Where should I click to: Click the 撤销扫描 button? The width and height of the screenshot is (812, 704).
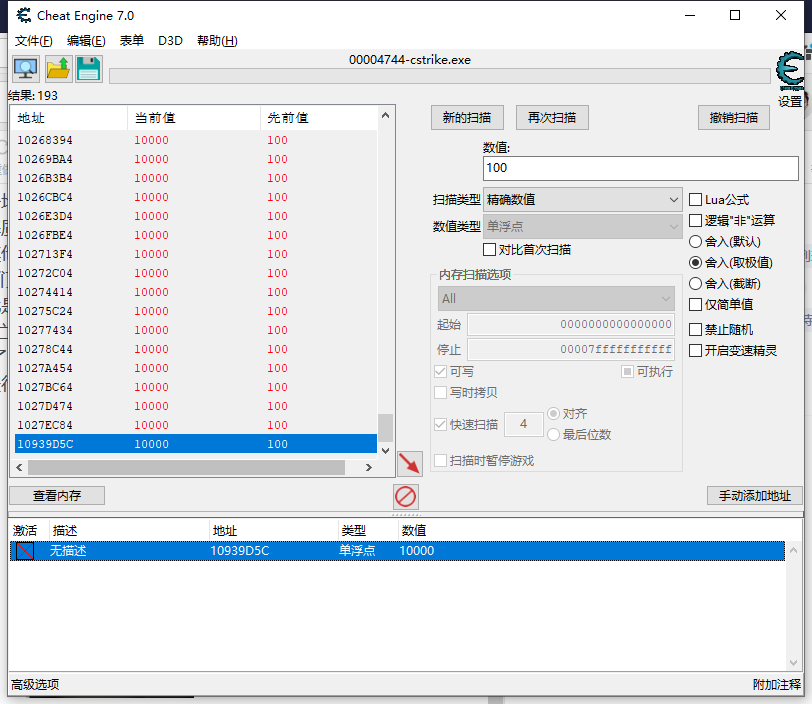click(734, 118)
